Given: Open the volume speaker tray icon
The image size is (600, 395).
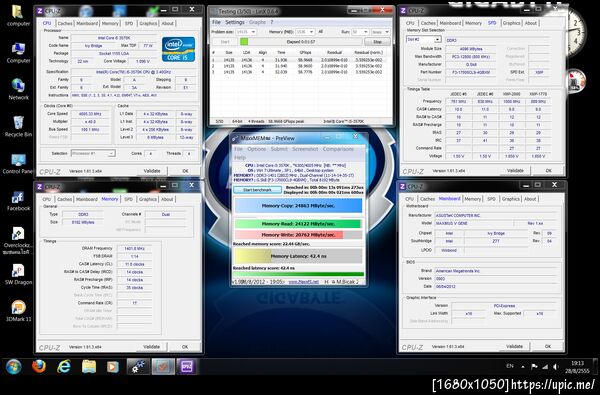Looking at the screenshot, I should click(x=556, y=367).
